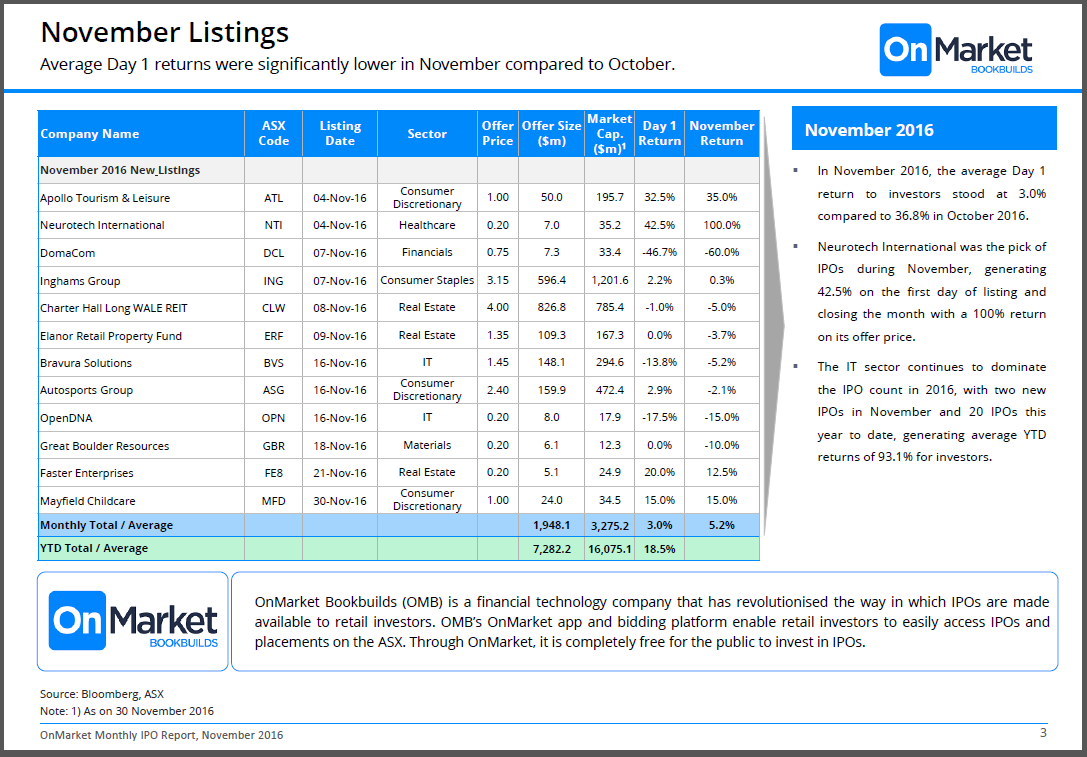The image size is (1087, 757).
Task: Click 'Faster Enterprises' company name
Action: pyautogui.click(x=87, y=473)
